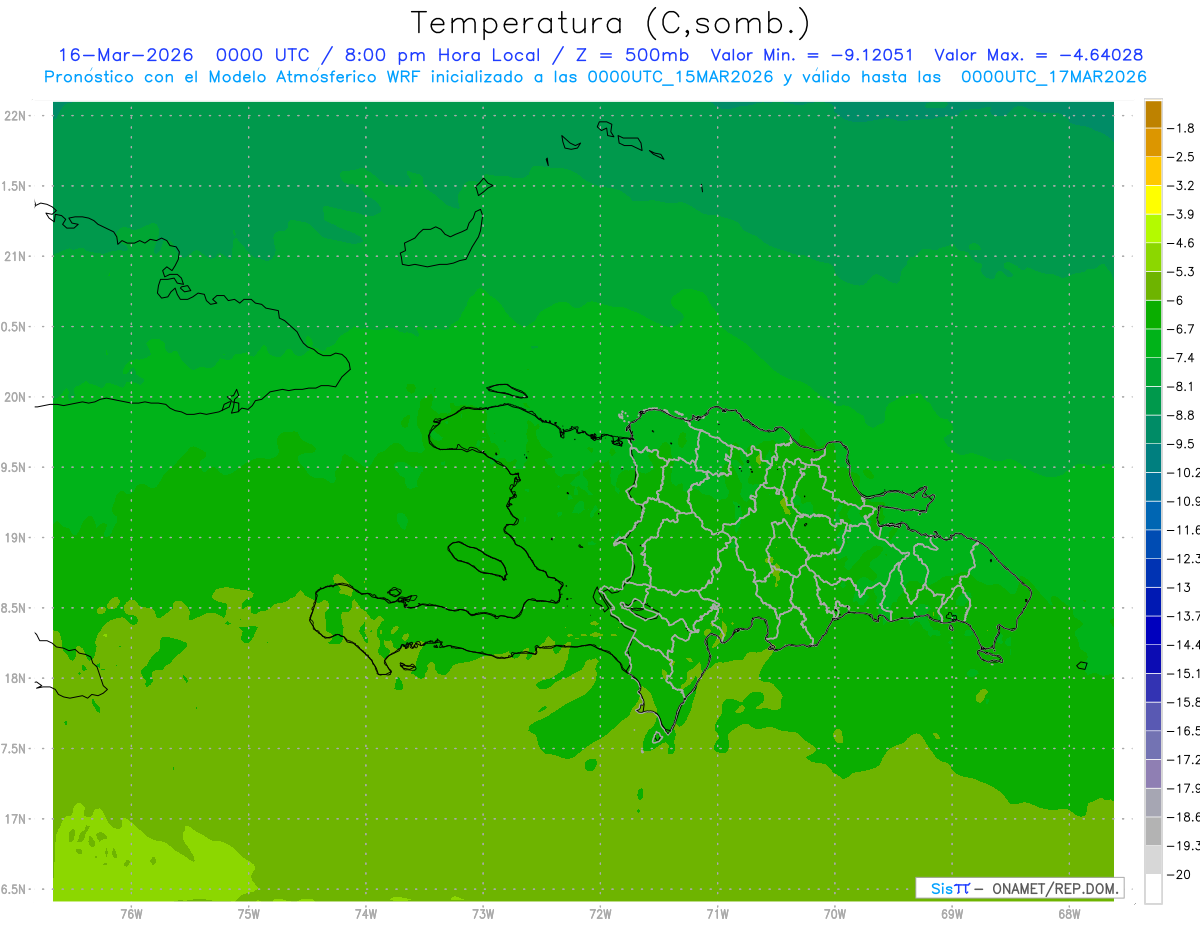This screenshot has height=927, width=1200.
Task: Click the '-1.8' color scale label
Action: [x=1183, y=128]
